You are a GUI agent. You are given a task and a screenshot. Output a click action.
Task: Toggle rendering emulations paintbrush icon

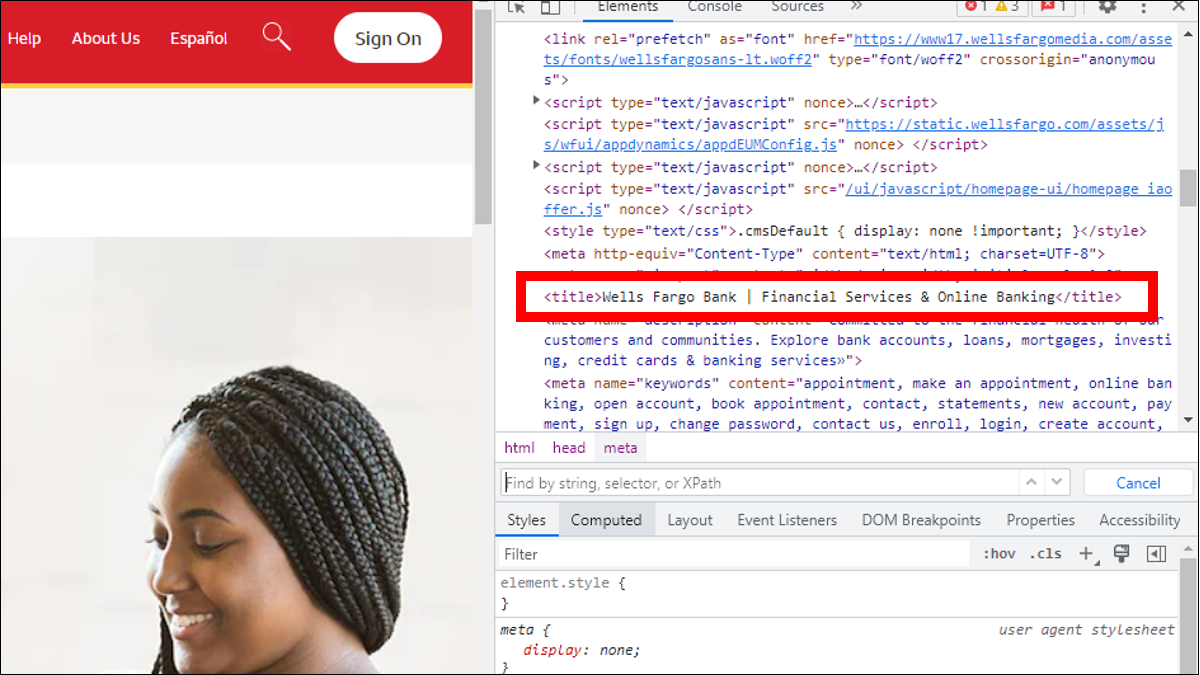tap(1122, 553)
